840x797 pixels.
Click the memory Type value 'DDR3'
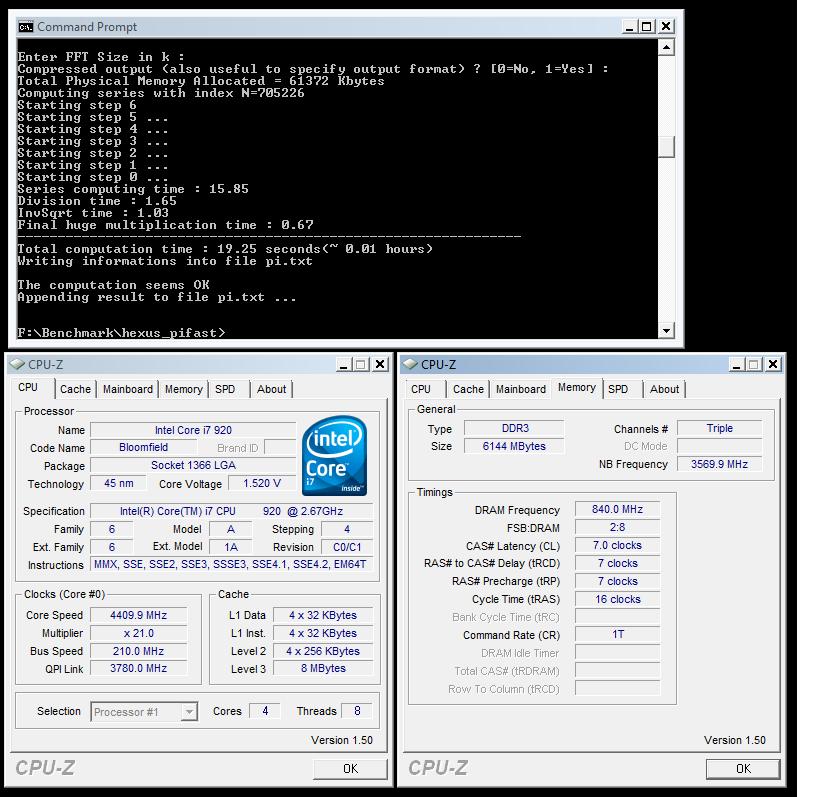pyautogui.click(x=514, y=428)
